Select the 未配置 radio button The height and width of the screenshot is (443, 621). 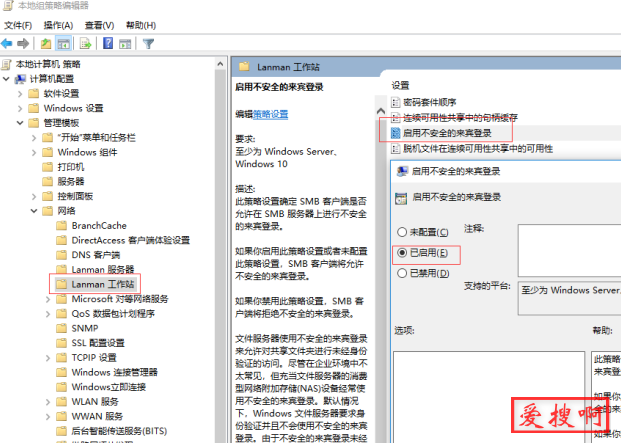coord(403,232)
